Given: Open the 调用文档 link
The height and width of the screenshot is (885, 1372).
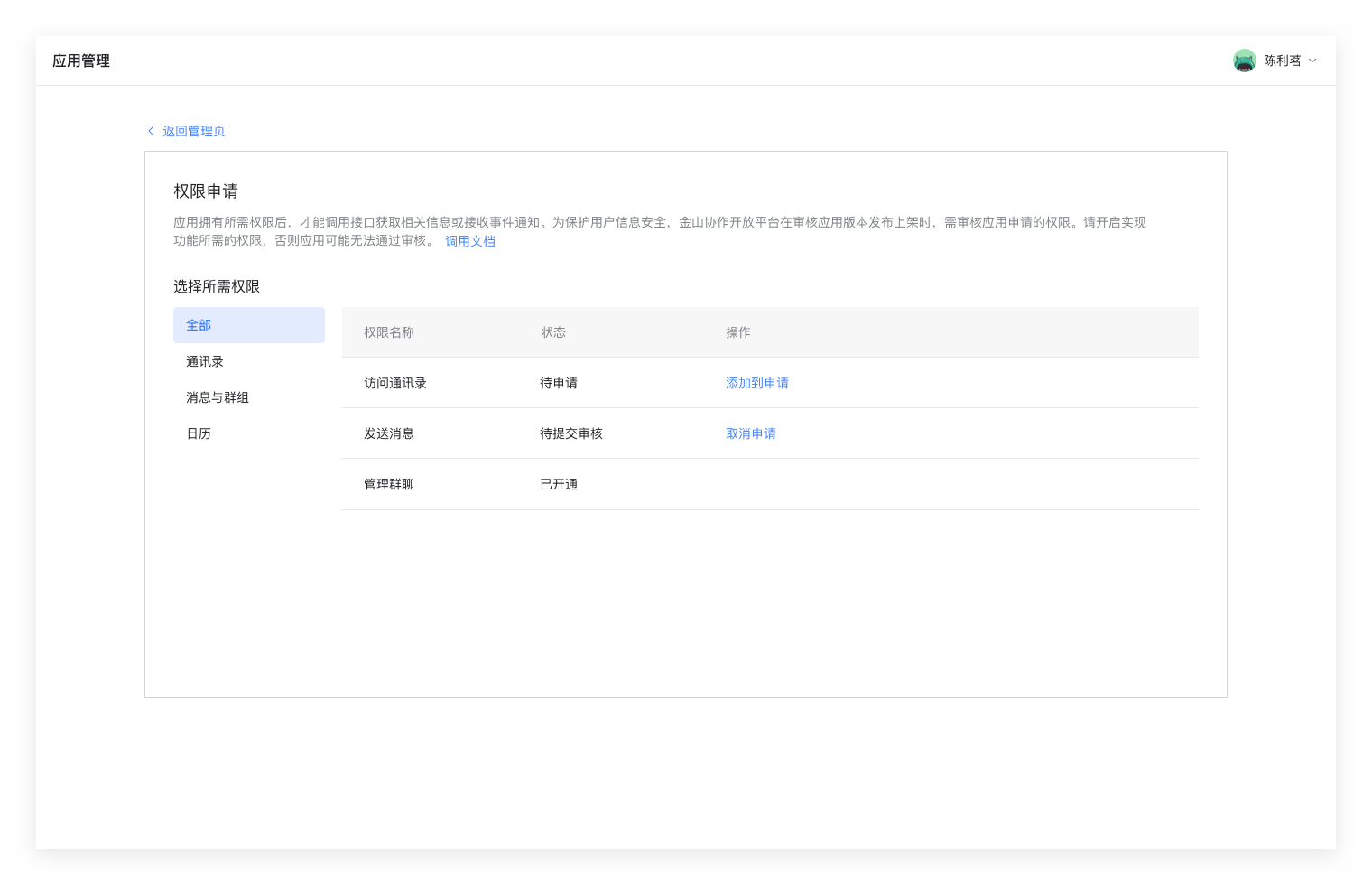Looking at the screenshot, I should point(470,241).
